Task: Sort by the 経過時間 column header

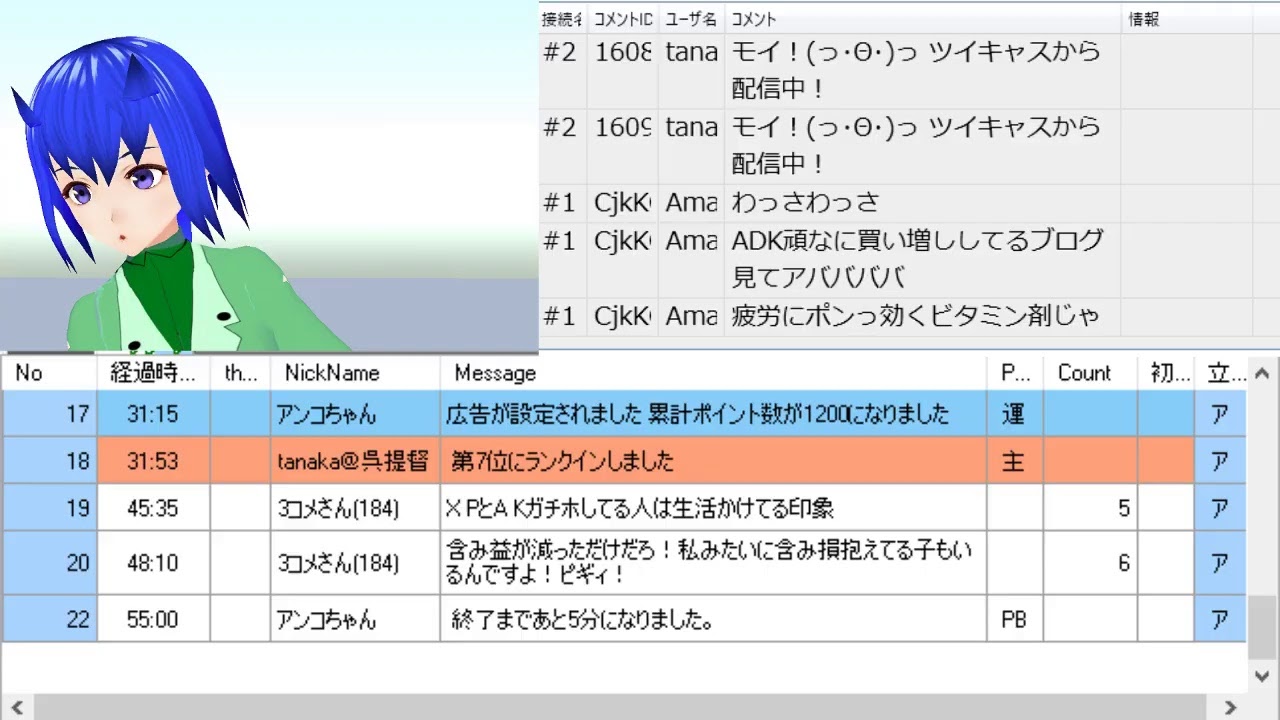Action: tap(153, 373)
